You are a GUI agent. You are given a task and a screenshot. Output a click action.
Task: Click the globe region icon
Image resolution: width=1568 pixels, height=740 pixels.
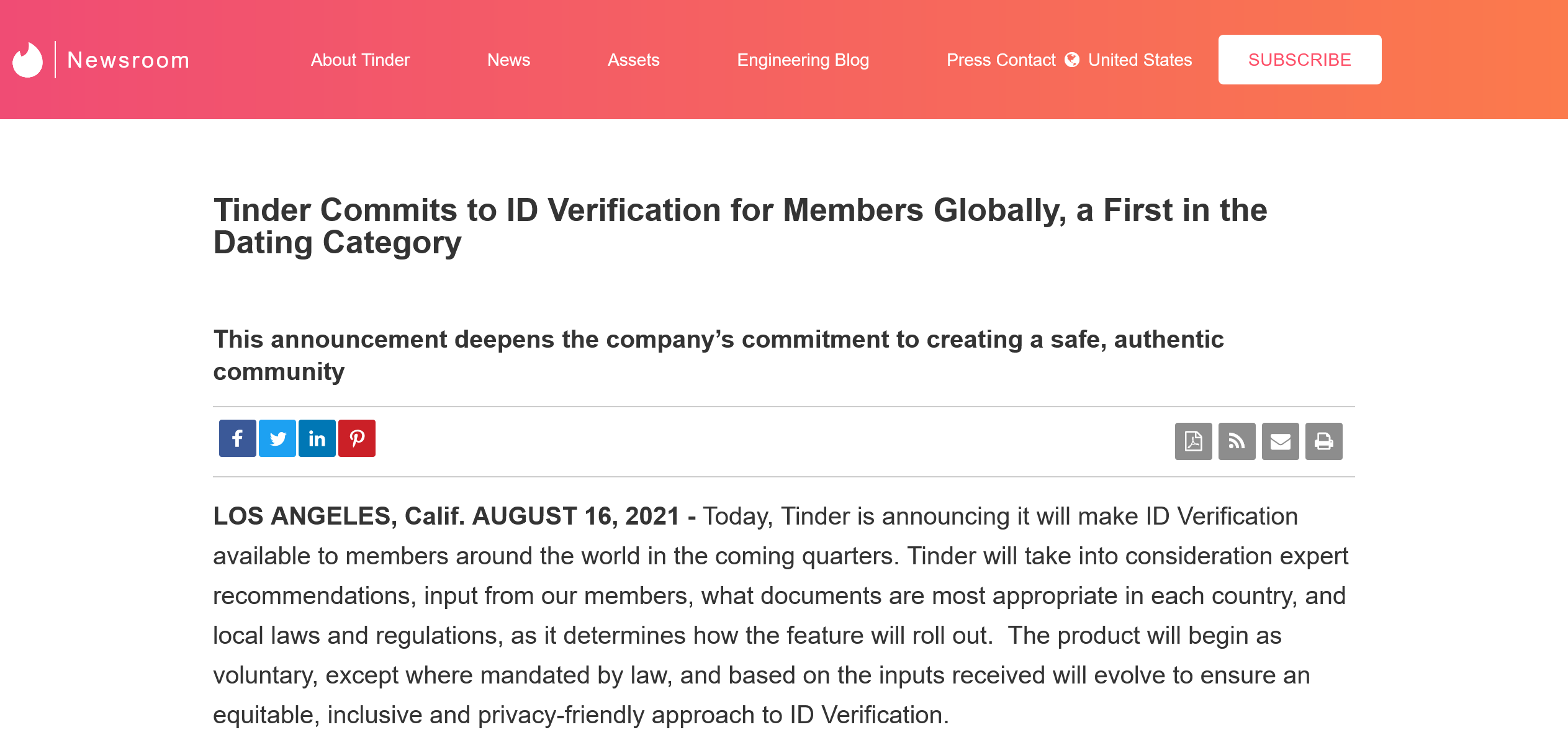point(1072,60)
